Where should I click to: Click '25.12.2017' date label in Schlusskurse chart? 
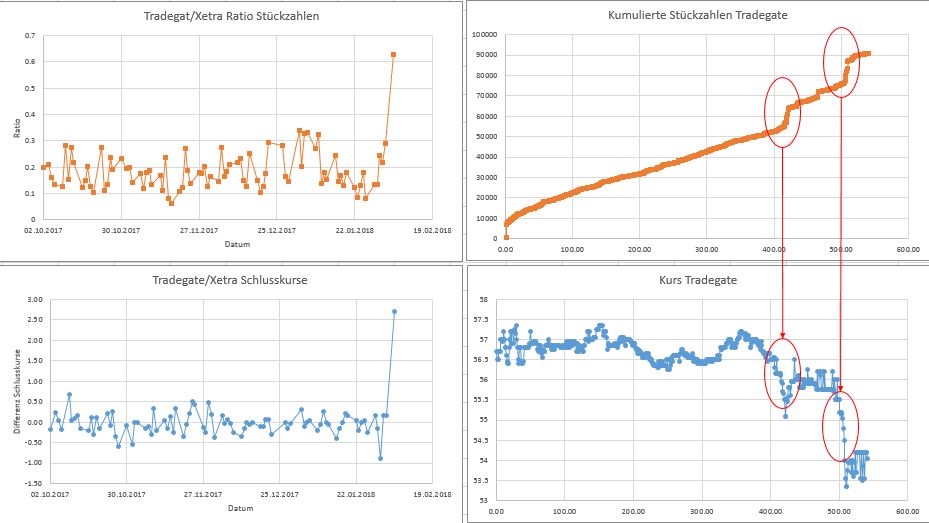tap(280, 495)
